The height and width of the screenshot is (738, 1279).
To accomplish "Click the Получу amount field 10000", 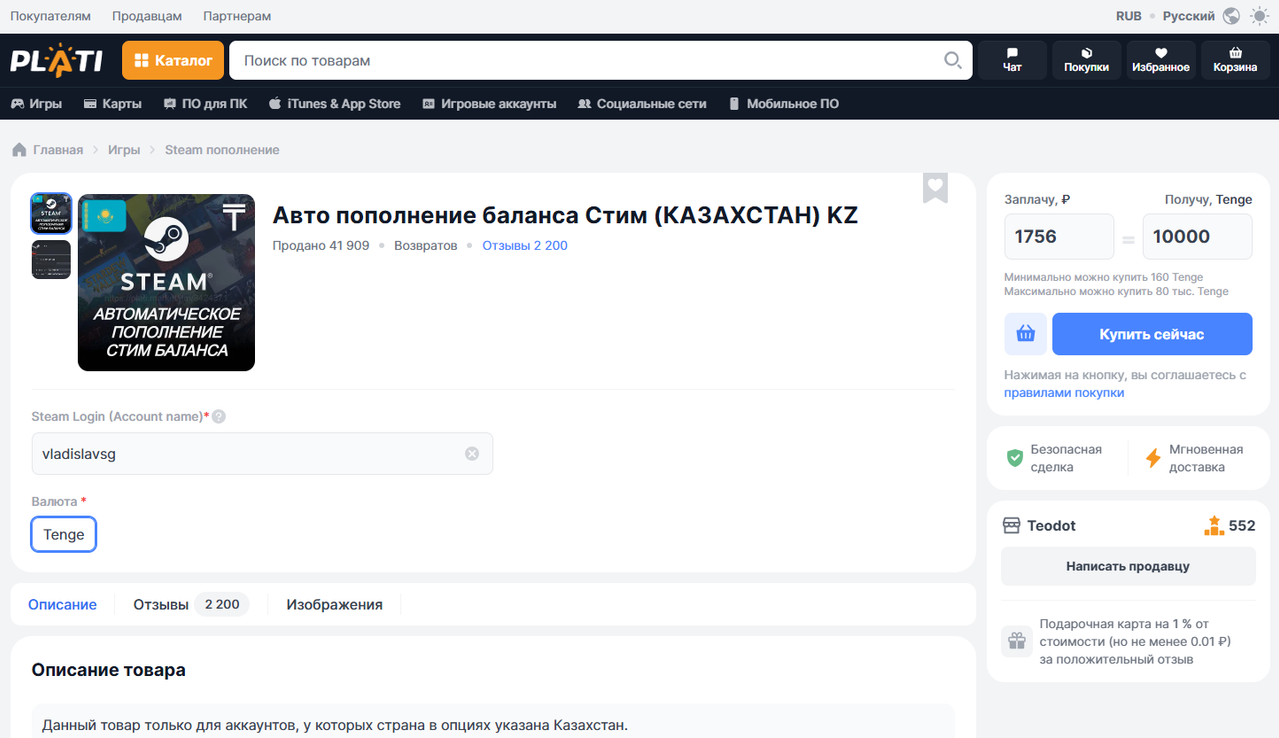I will point(1197,237).
